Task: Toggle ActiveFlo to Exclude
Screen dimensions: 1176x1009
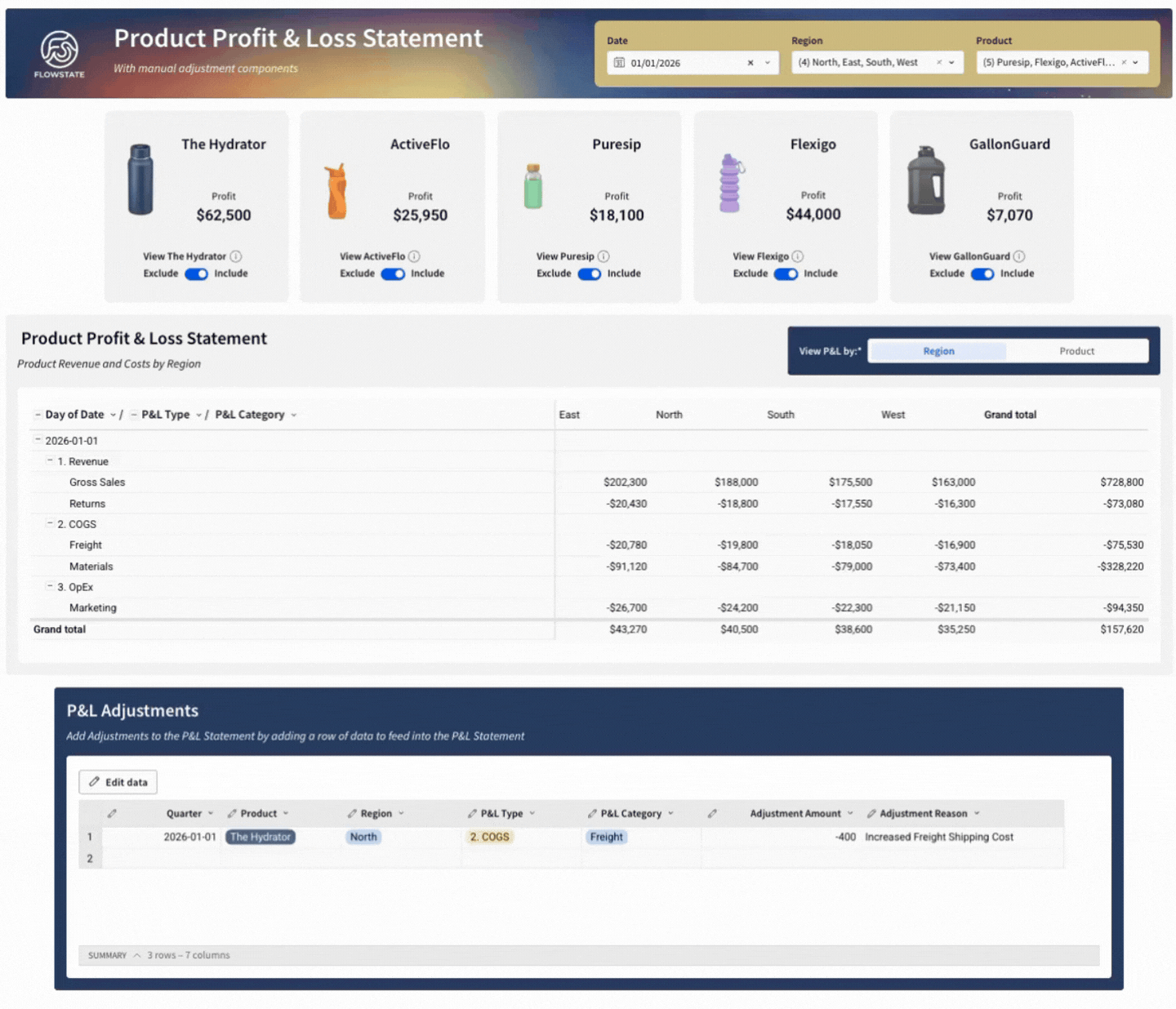Action: point(393,273)
